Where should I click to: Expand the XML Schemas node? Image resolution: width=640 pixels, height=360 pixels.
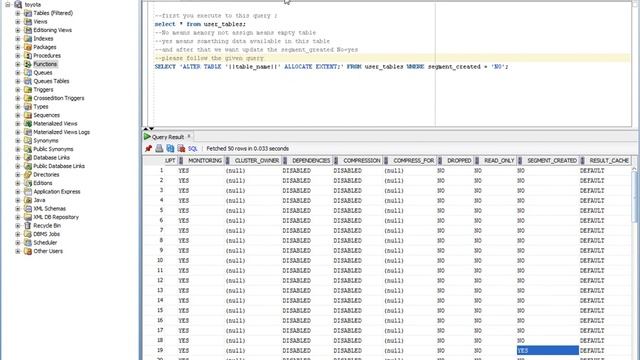coord(18,209)
